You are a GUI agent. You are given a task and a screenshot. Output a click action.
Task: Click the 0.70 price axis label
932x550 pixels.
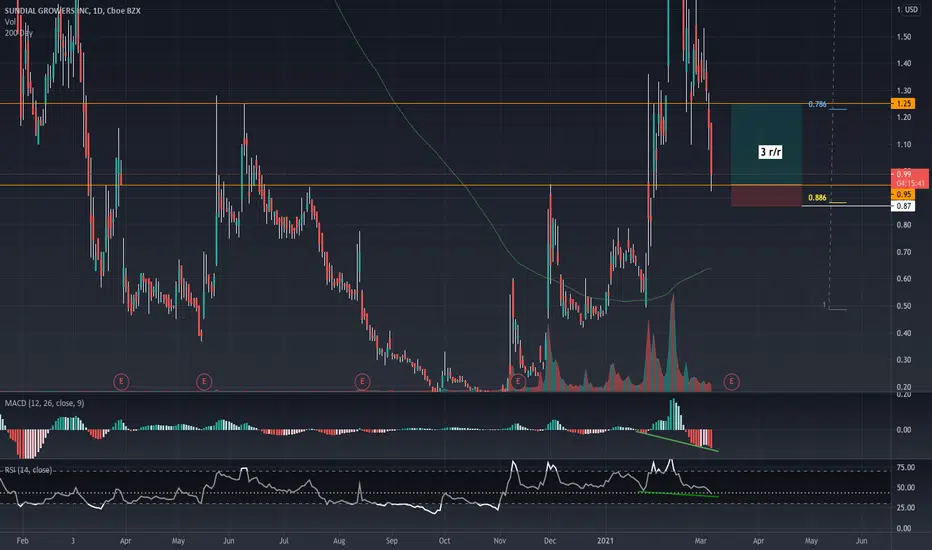click(x=903, y=252)
